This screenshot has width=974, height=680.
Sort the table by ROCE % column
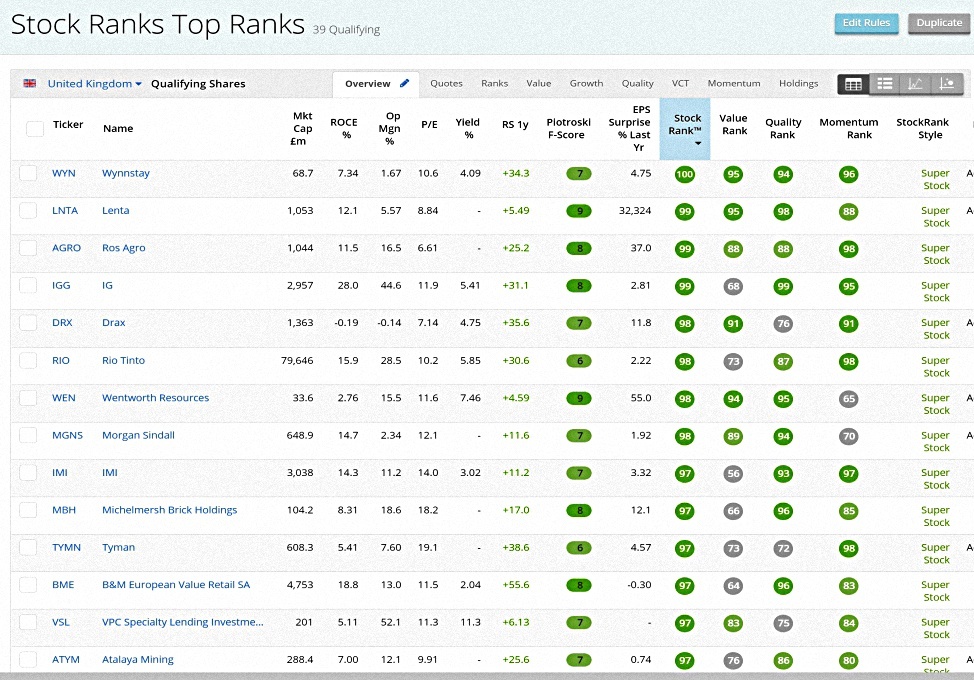click(344, 129)
